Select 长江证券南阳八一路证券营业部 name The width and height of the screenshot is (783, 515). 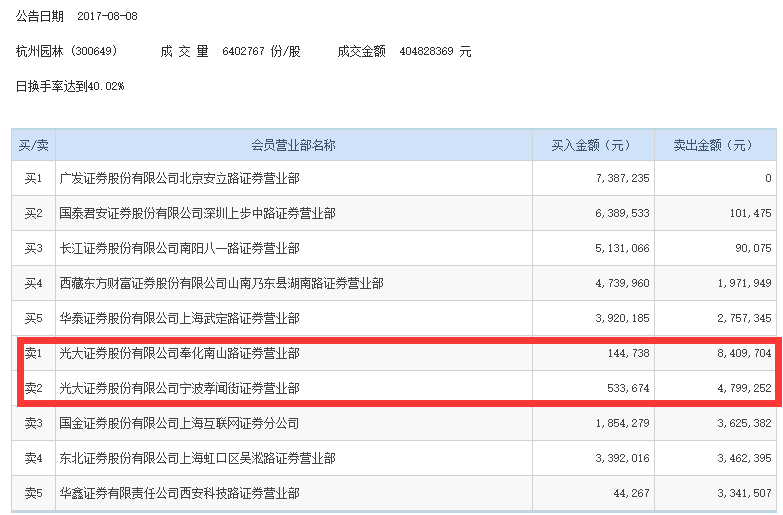[180, 248]
